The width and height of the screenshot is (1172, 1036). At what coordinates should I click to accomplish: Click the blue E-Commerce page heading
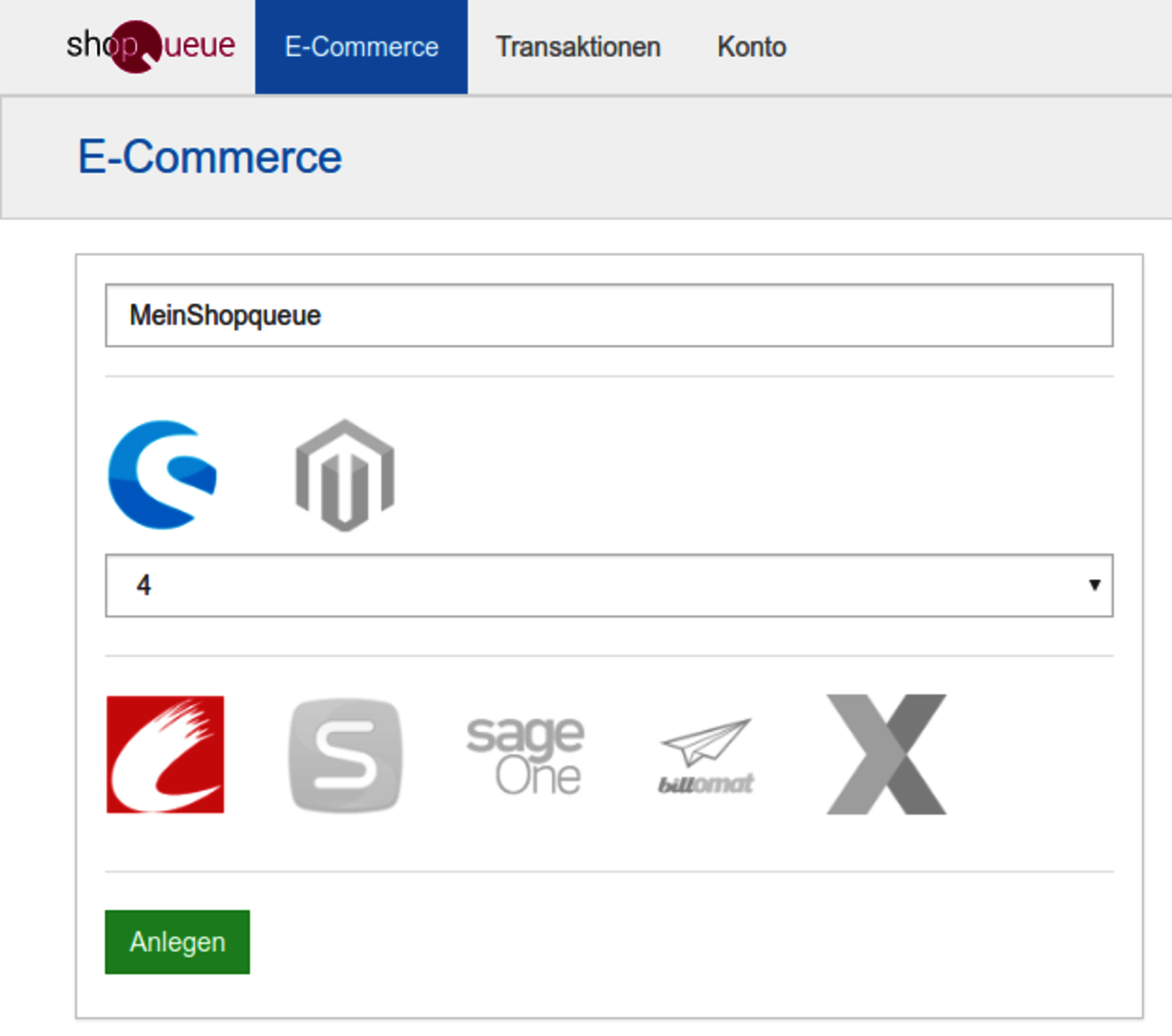point(210,157)
